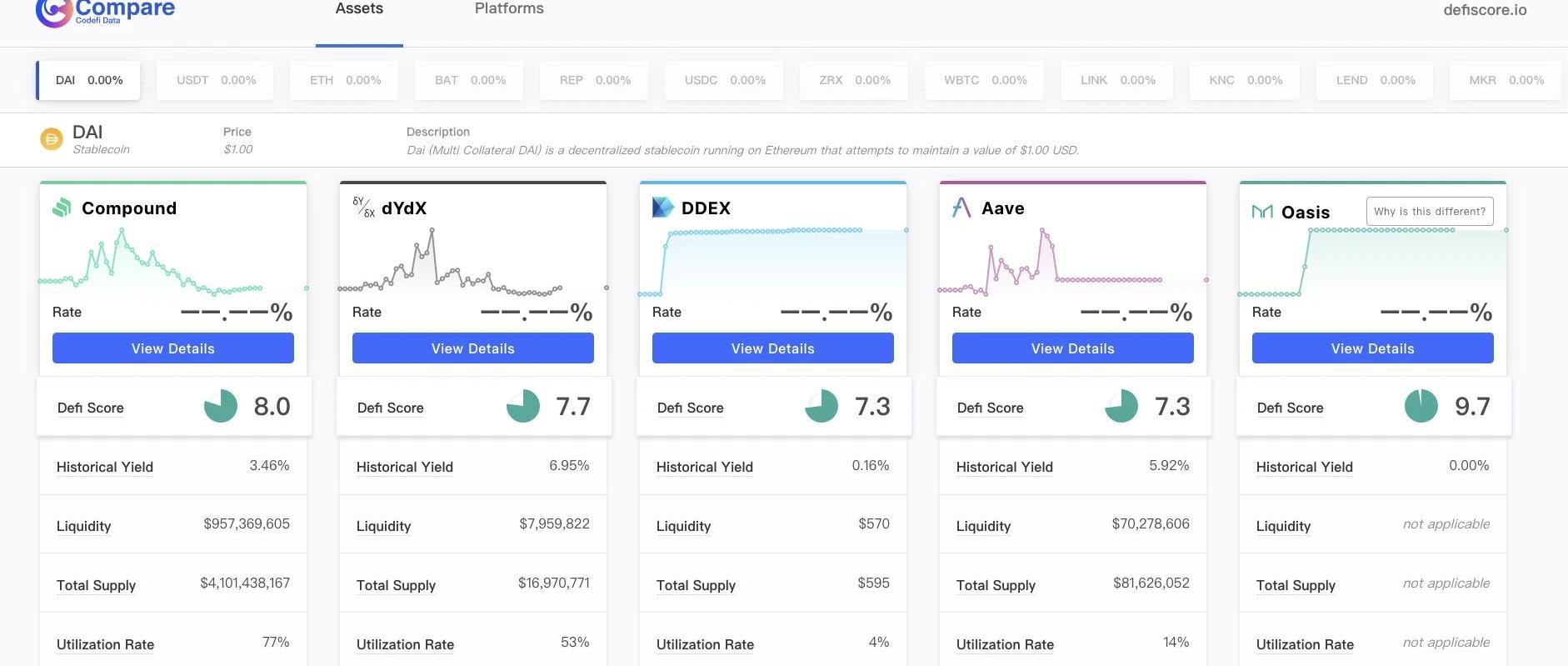This screenshot has width=1568, height=666.
Task: Click the Compare Codefi Data logo
Action: tap(105, 12)
